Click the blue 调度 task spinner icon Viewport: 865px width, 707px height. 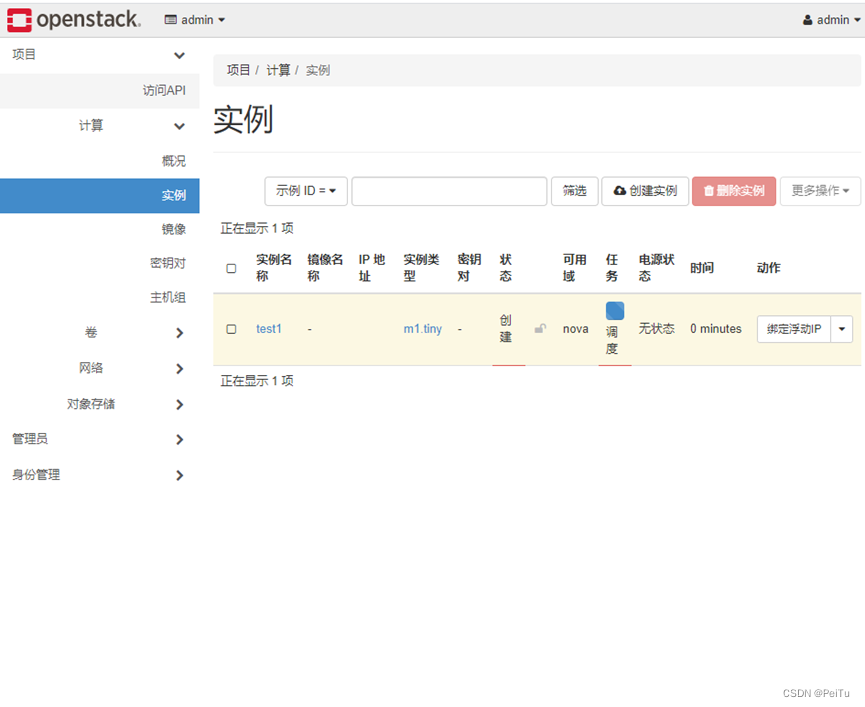coord(614,310)
